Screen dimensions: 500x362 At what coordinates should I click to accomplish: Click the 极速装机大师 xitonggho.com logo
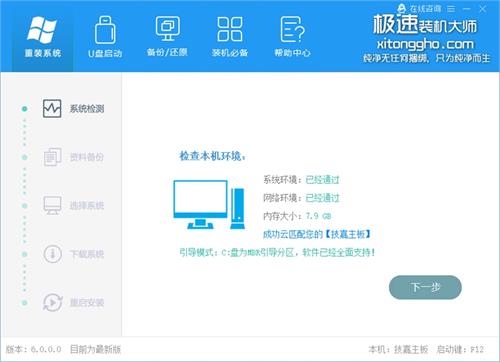pyautogui.click(x=426, y=38)
